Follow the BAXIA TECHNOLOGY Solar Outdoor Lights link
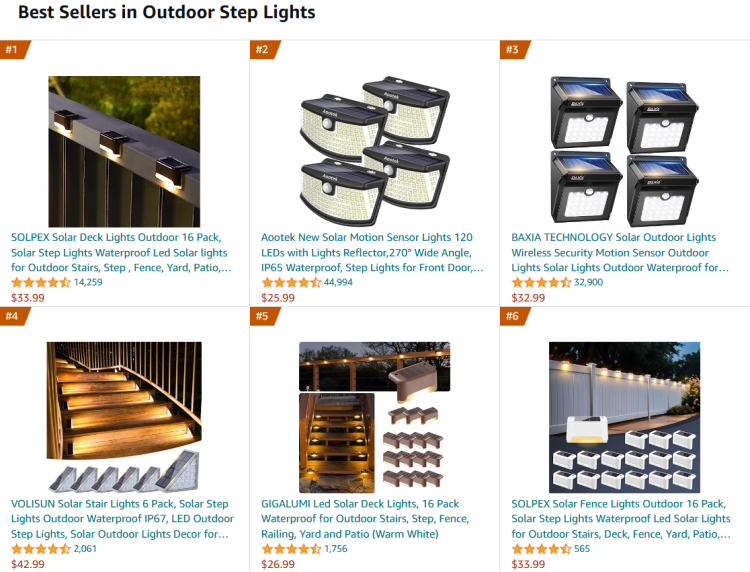Screen dimensions: 750x572 620,252
